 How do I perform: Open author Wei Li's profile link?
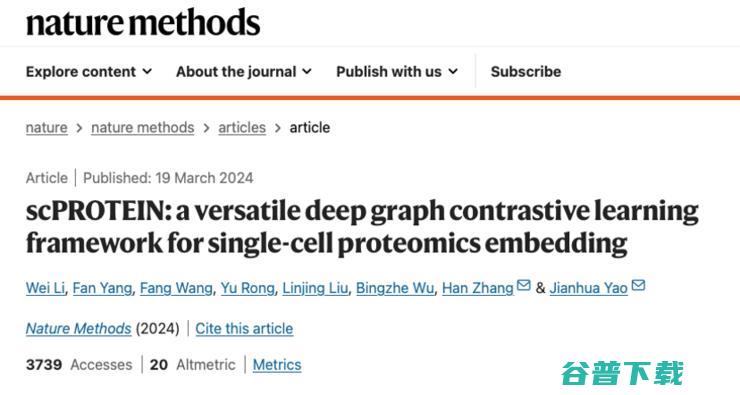45,288
